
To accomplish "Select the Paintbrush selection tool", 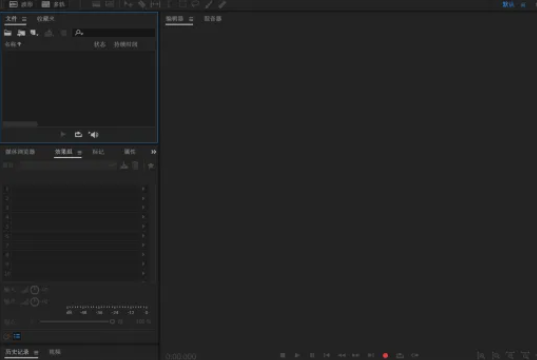I will pos(209,4).
